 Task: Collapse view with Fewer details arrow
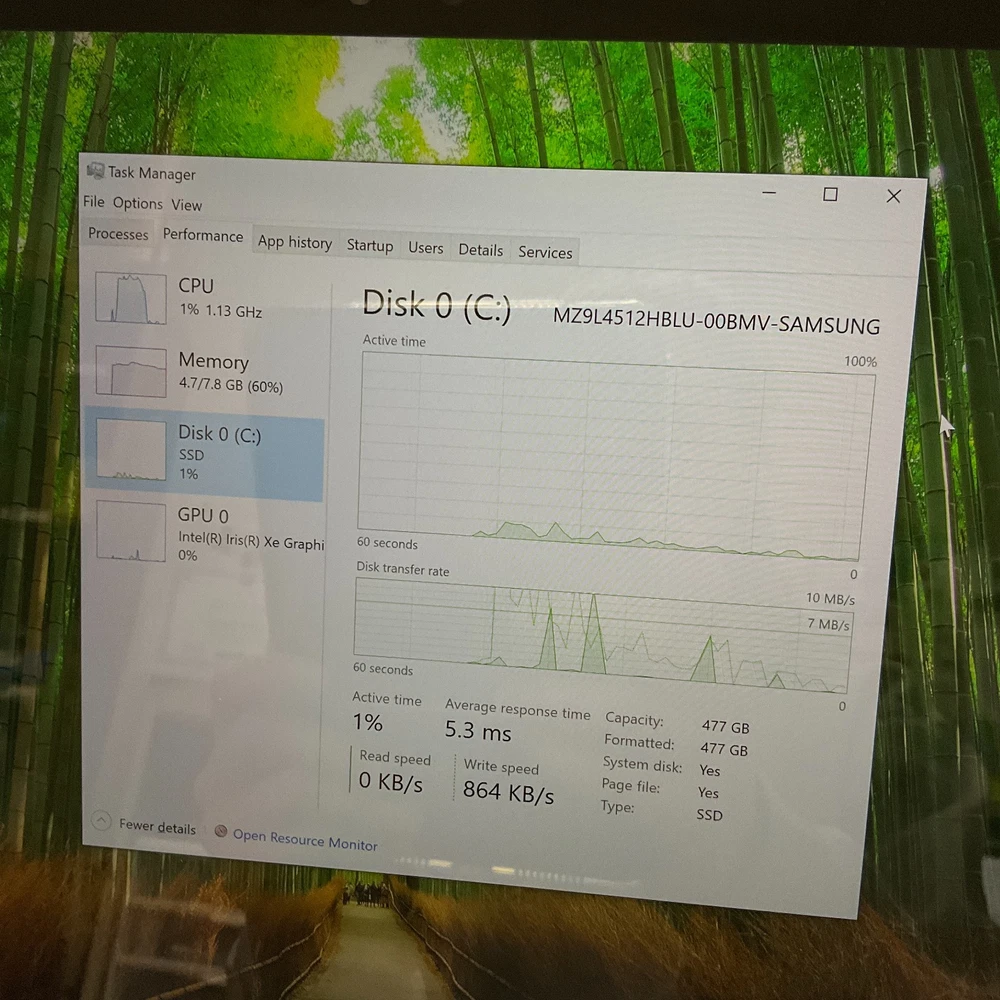[x=101, y=821]
